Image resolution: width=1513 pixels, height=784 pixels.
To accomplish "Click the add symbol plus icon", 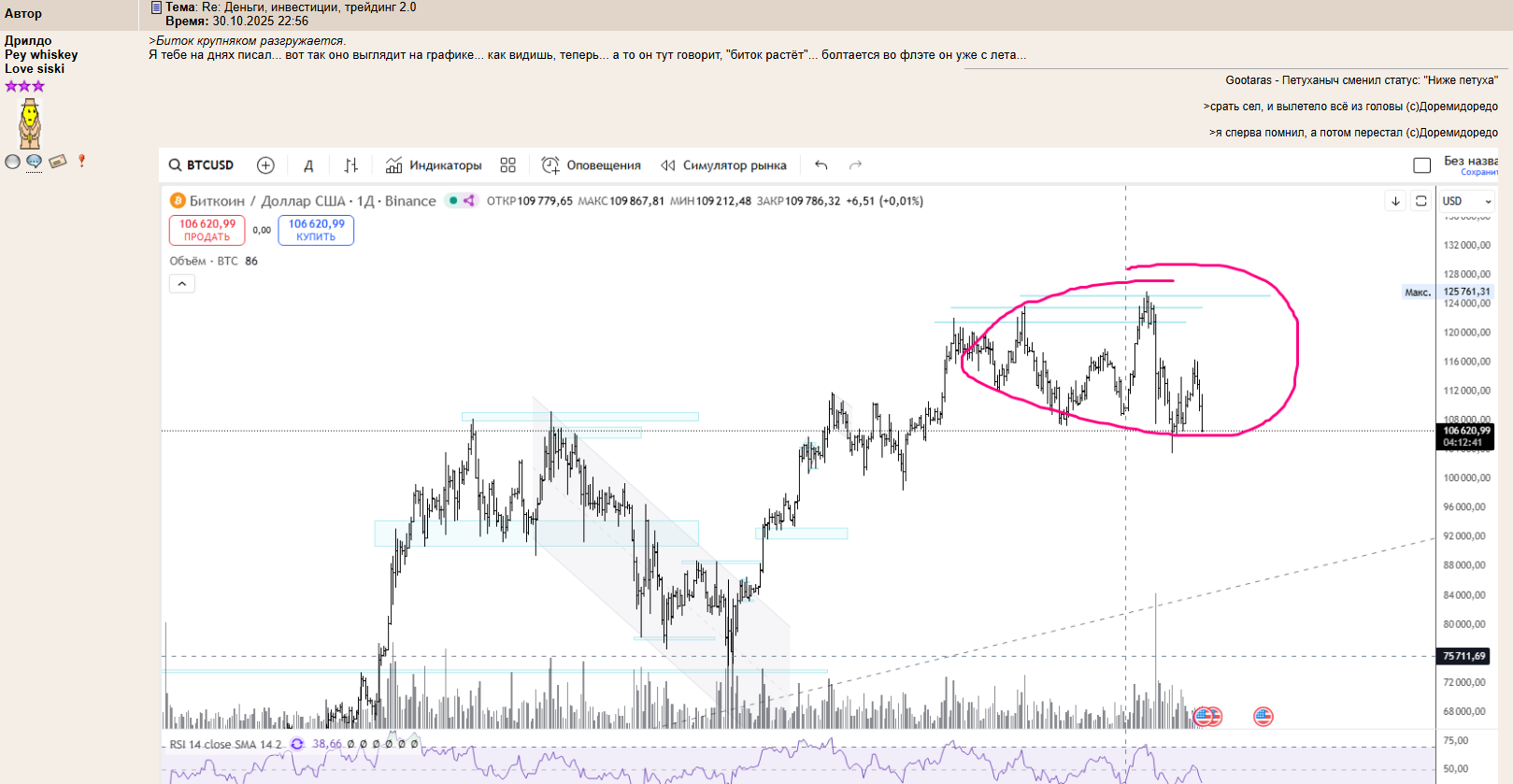I will click(x=265, y=165).
